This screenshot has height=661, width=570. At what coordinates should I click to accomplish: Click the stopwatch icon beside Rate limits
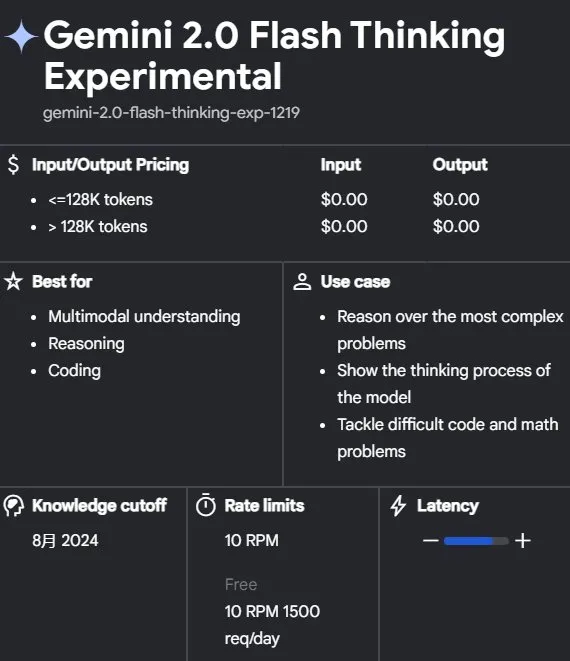pyautogui.click(x=206, y=505)
